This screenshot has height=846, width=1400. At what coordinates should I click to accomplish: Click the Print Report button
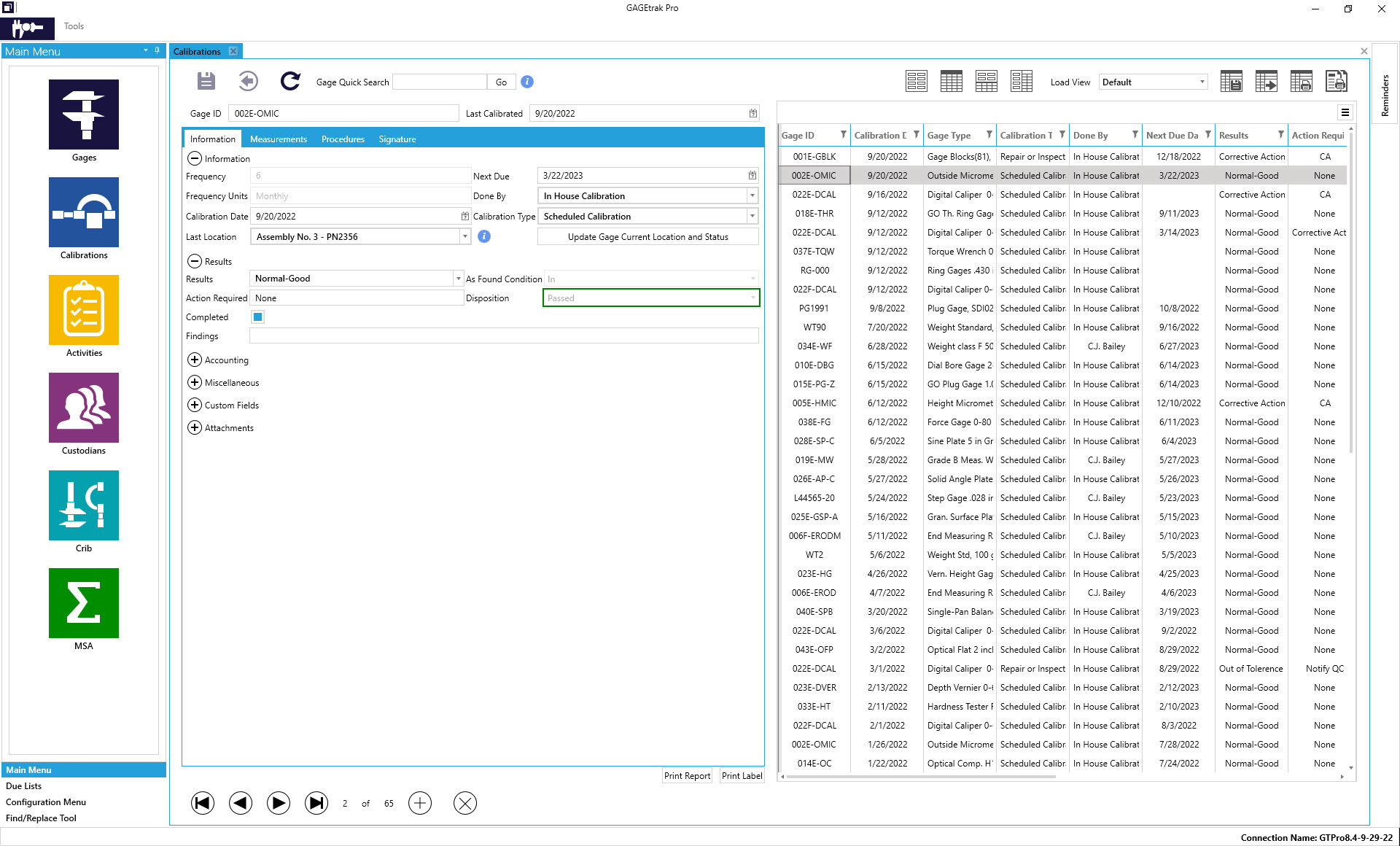pos(686,775)
